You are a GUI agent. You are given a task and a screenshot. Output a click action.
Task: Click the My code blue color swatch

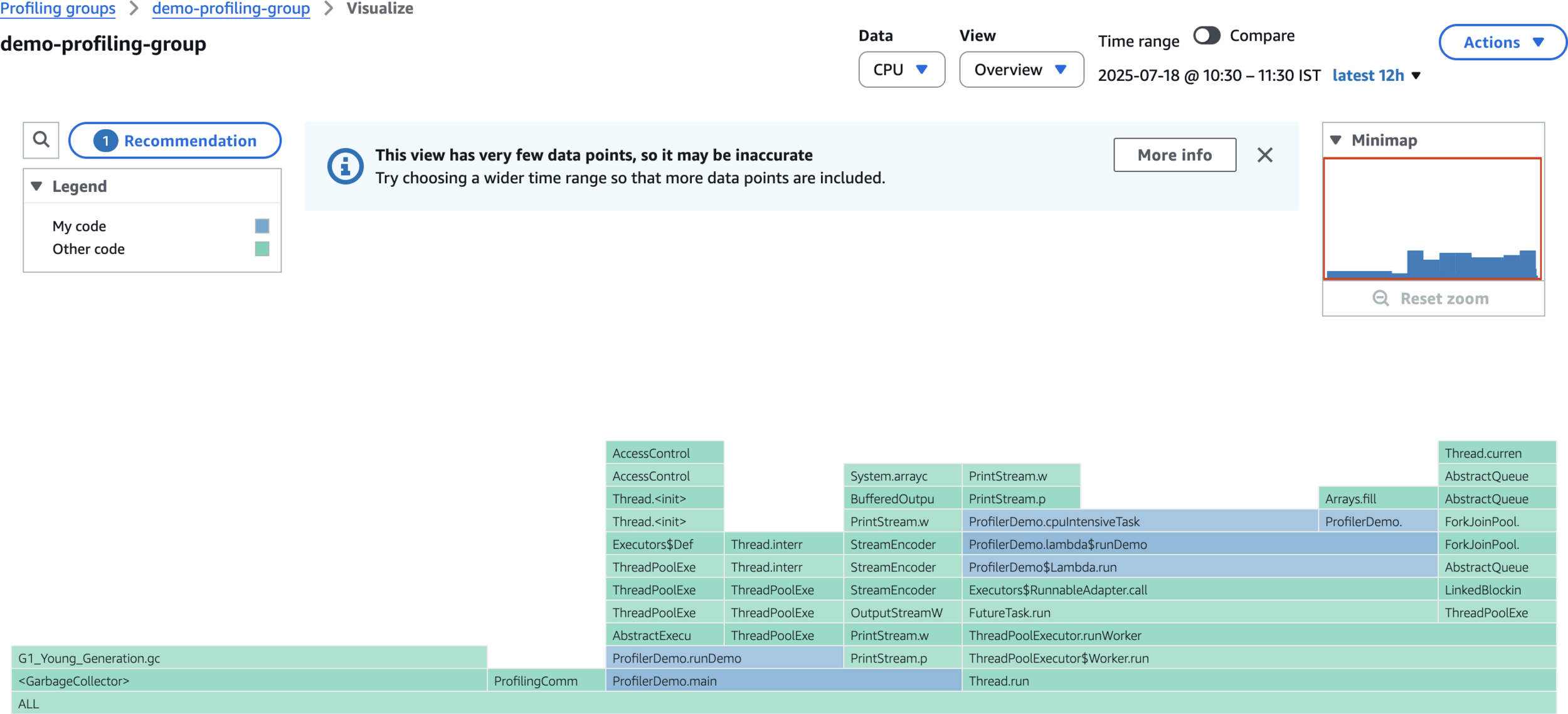[262, 226]
